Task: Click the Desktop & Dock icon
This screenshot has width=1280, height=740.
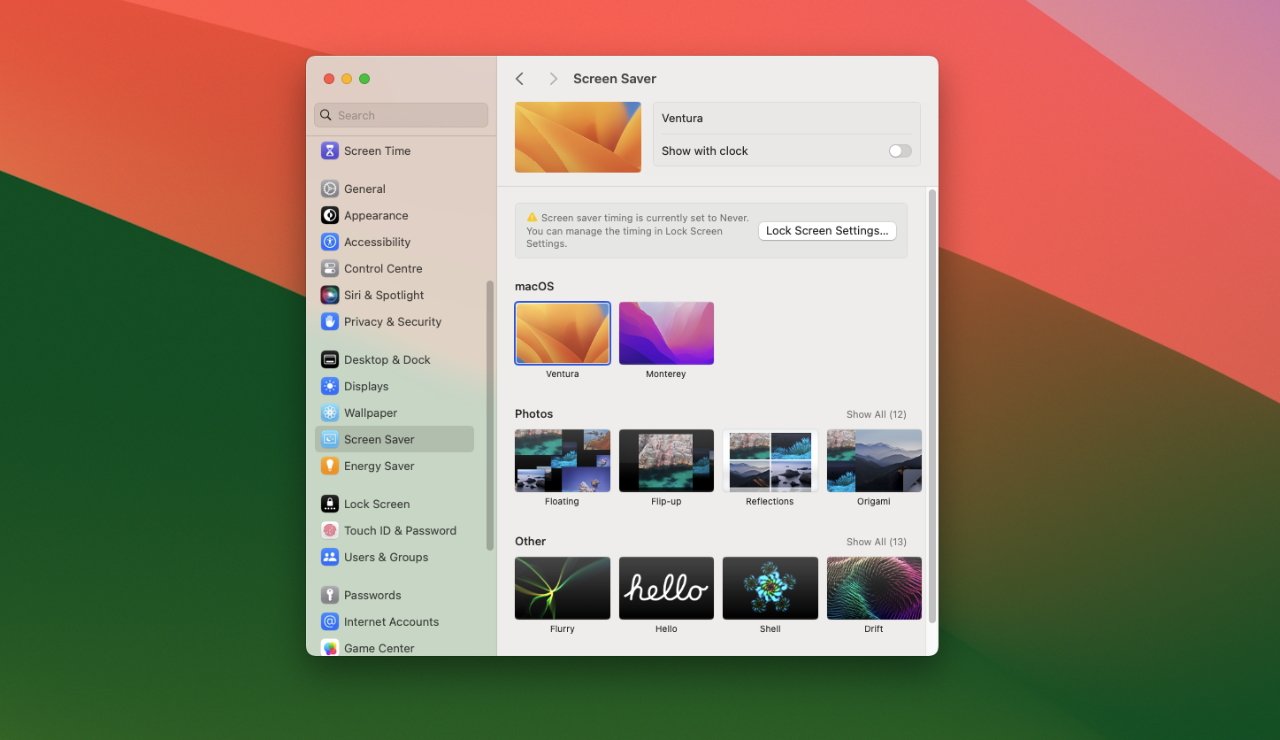Action: point(330,360)
